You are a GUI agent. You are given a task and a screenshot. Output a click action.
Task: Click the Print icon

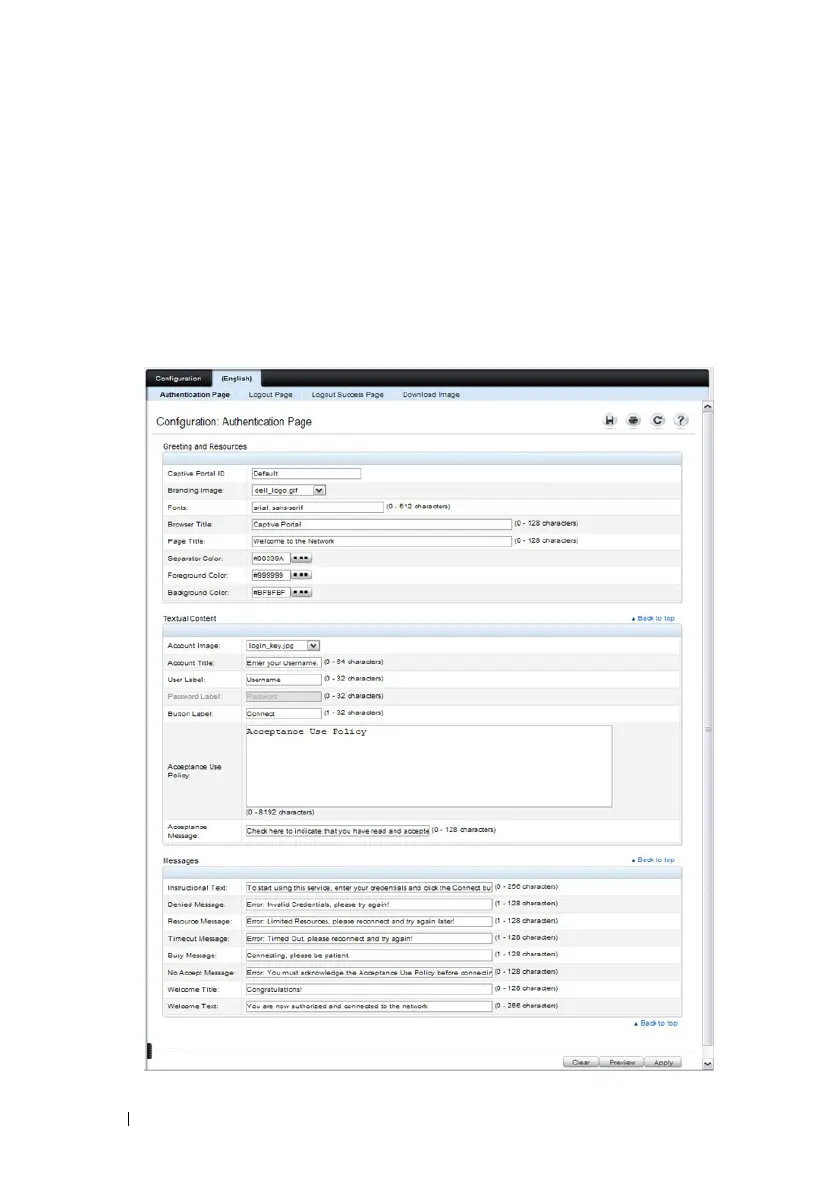[633, 421]
